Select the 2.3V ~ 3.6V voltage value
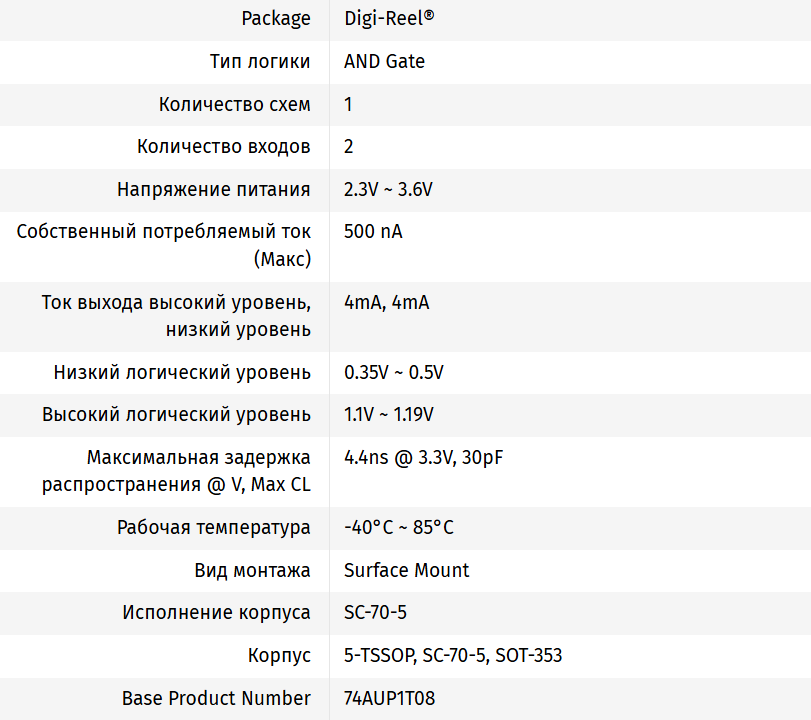This screenshot has height=720, width=811. point(388,190)
